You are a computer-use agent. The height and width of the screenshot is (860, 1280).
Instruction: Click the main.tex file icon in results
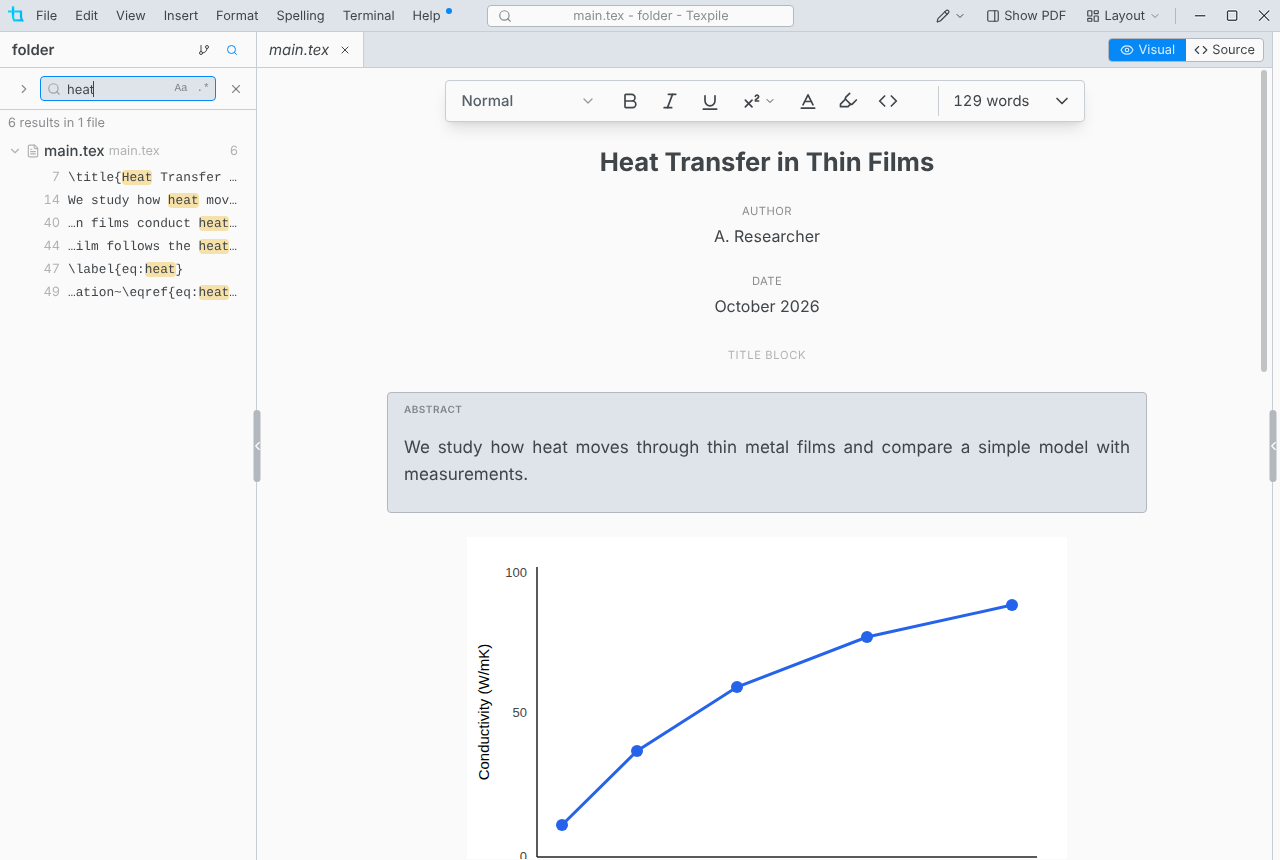(x=33, y=151)
